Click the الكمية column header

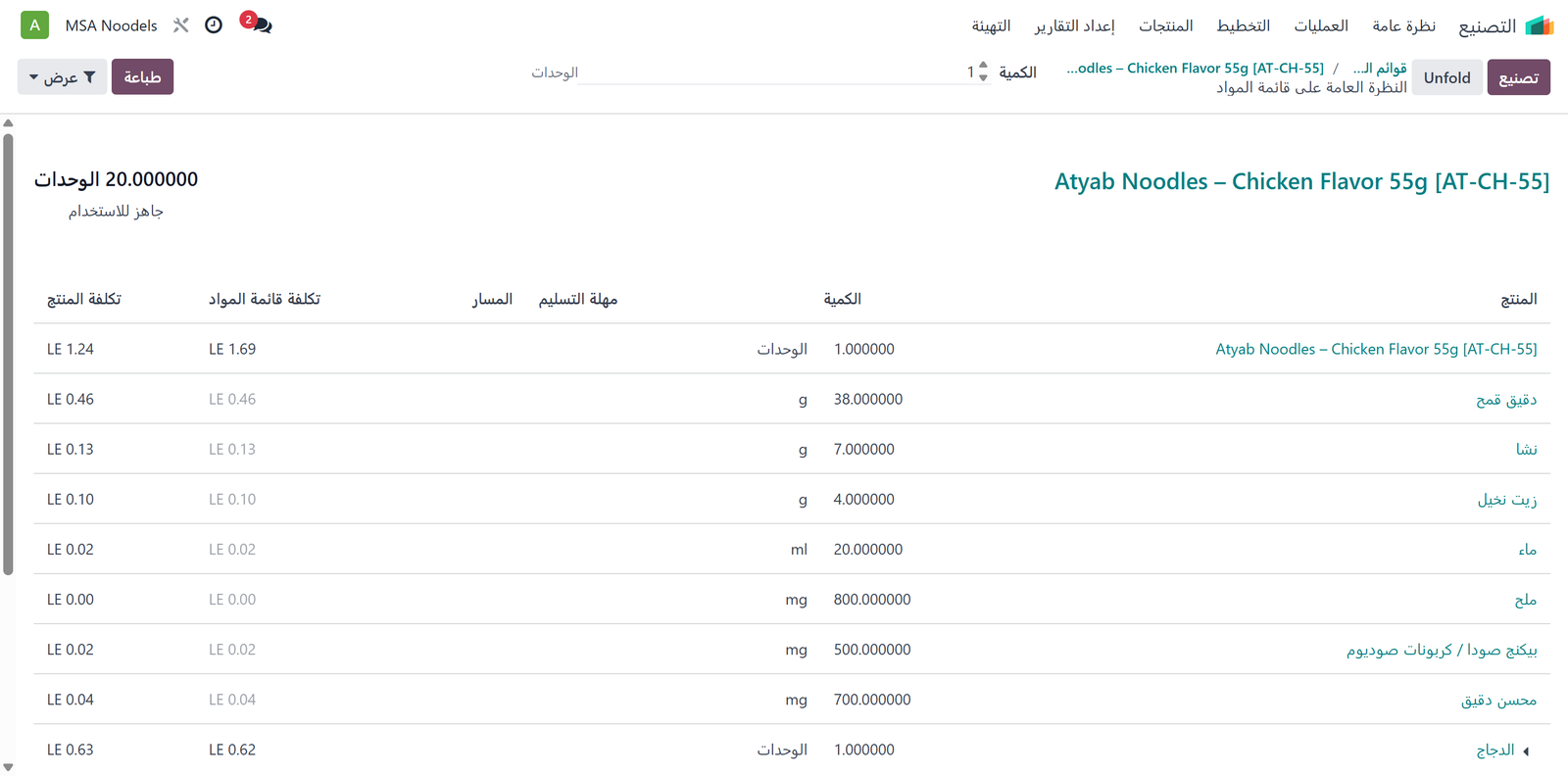(842, 299)
